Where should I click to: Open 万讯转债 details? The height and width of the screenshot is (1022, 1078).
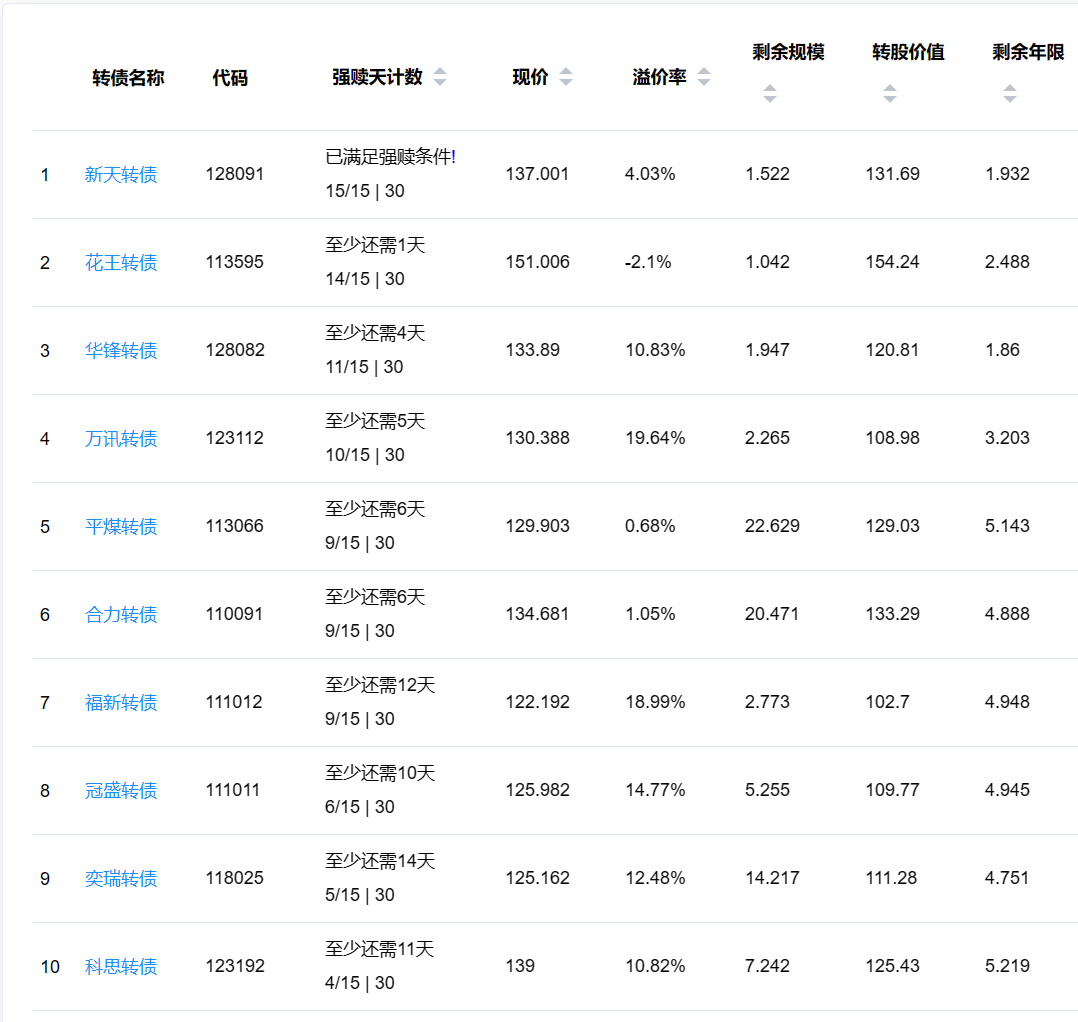(121, 439)
